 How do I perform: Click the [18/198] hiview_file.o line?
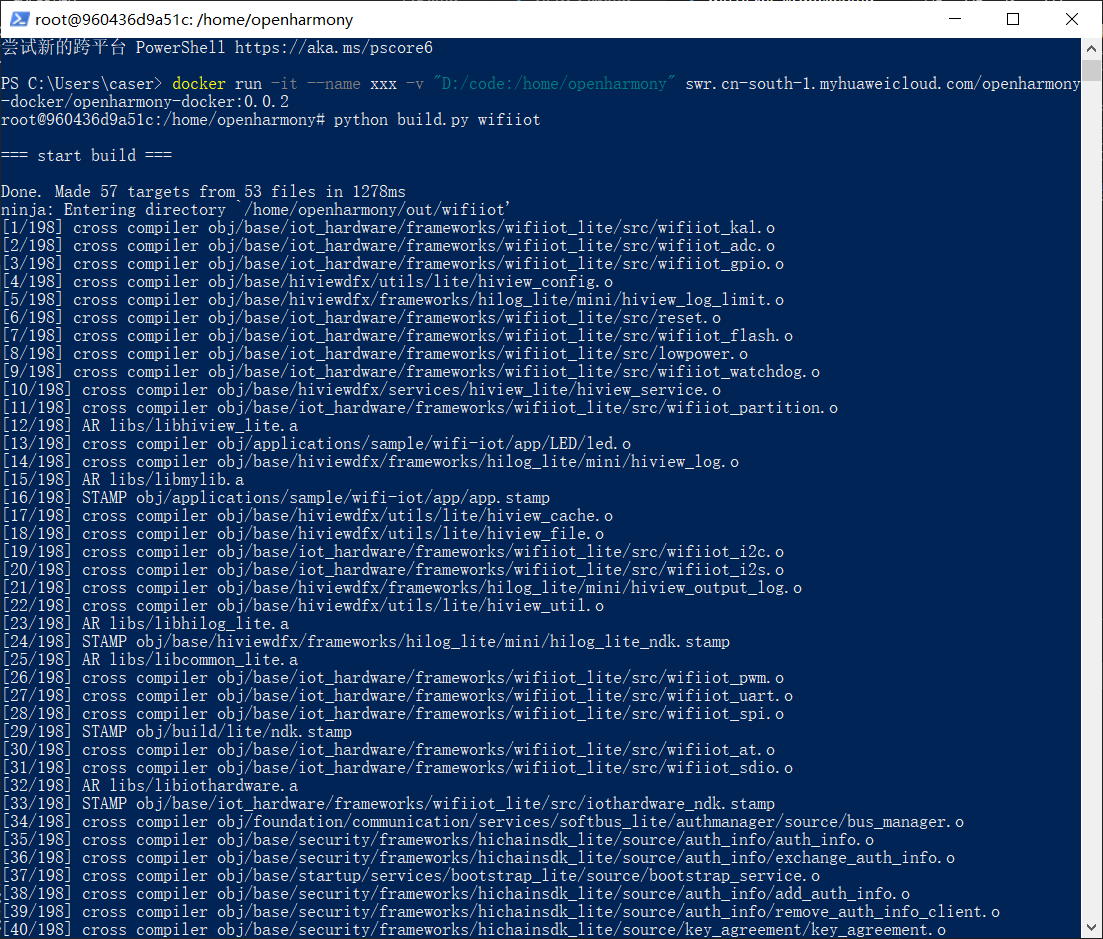click(302, 534)
